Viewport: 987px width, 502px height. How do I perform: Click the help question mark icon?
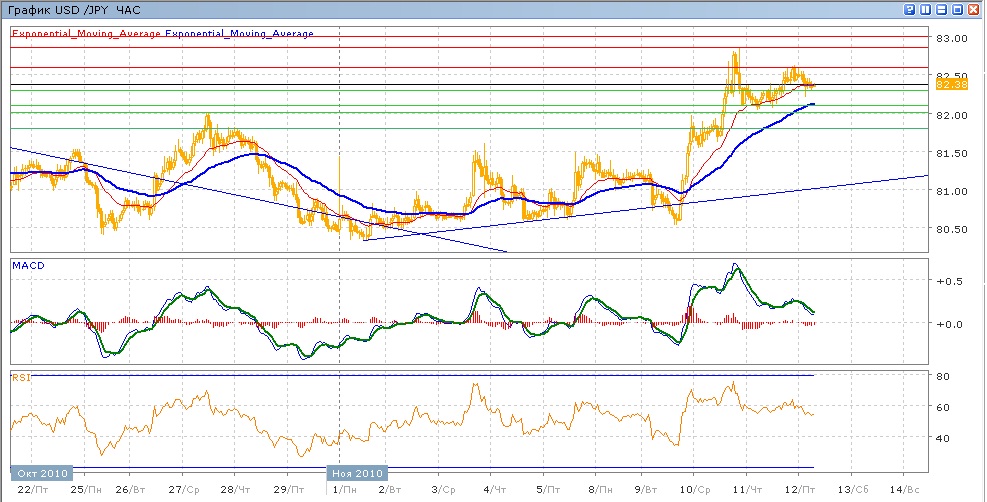pyautogui.click(x=910, y=9)
